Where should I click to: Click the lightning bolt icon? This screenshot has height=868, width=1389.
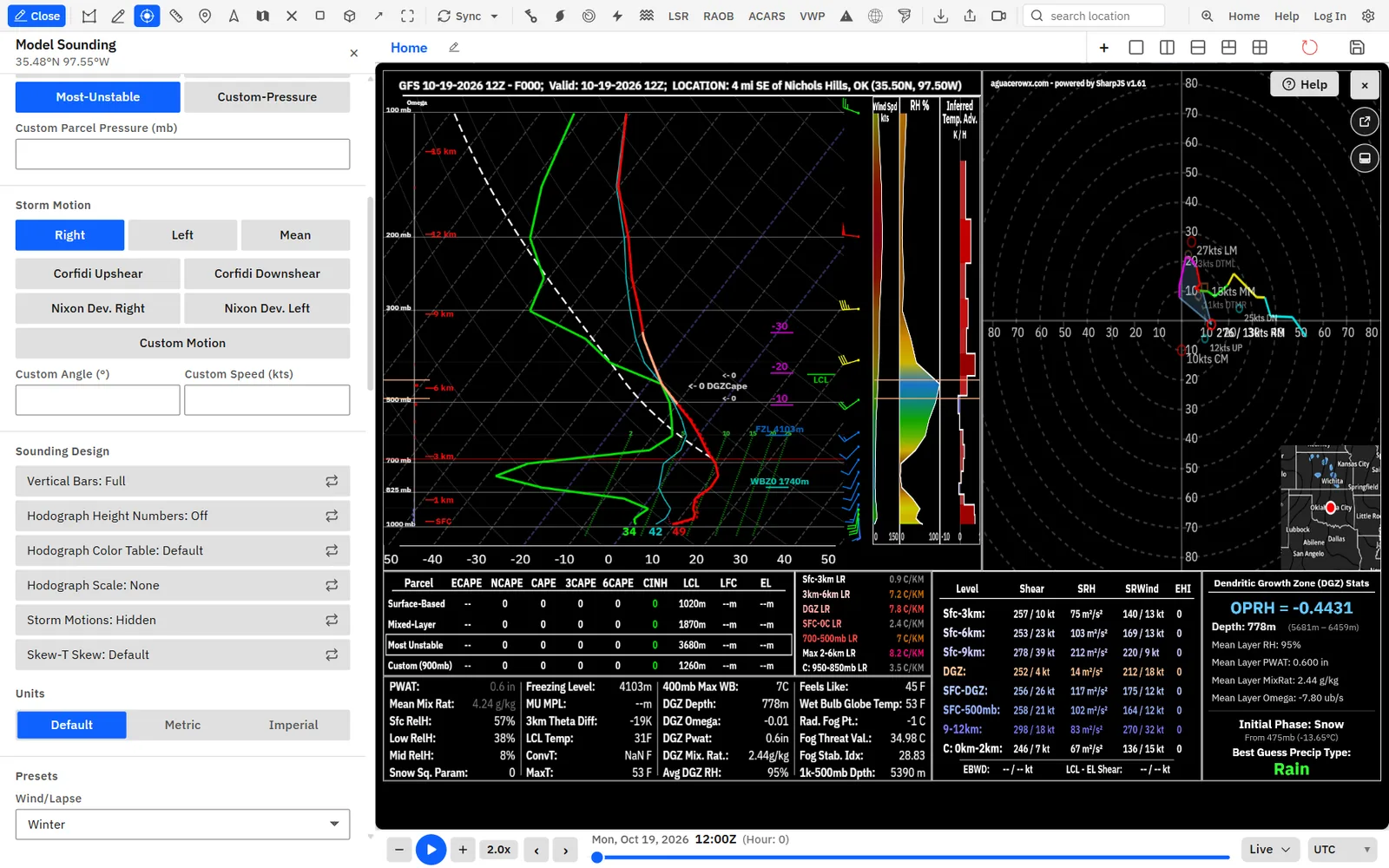click(617, 16)
